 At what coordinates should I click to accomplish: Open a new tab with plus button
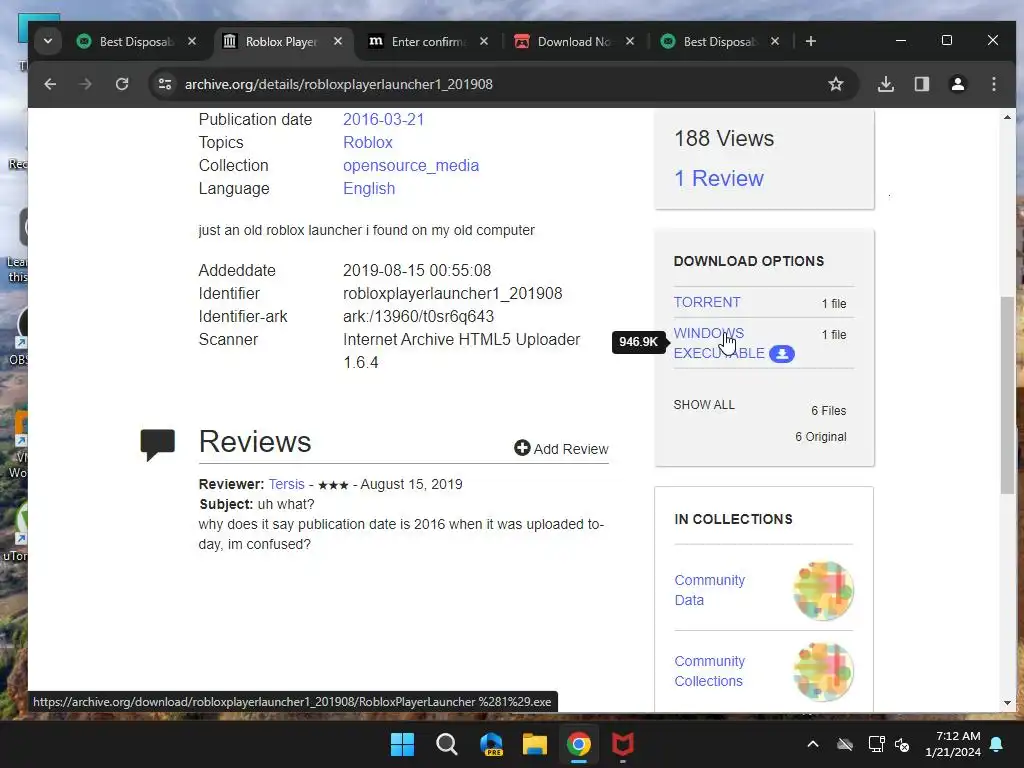click(x=810, y=41)
